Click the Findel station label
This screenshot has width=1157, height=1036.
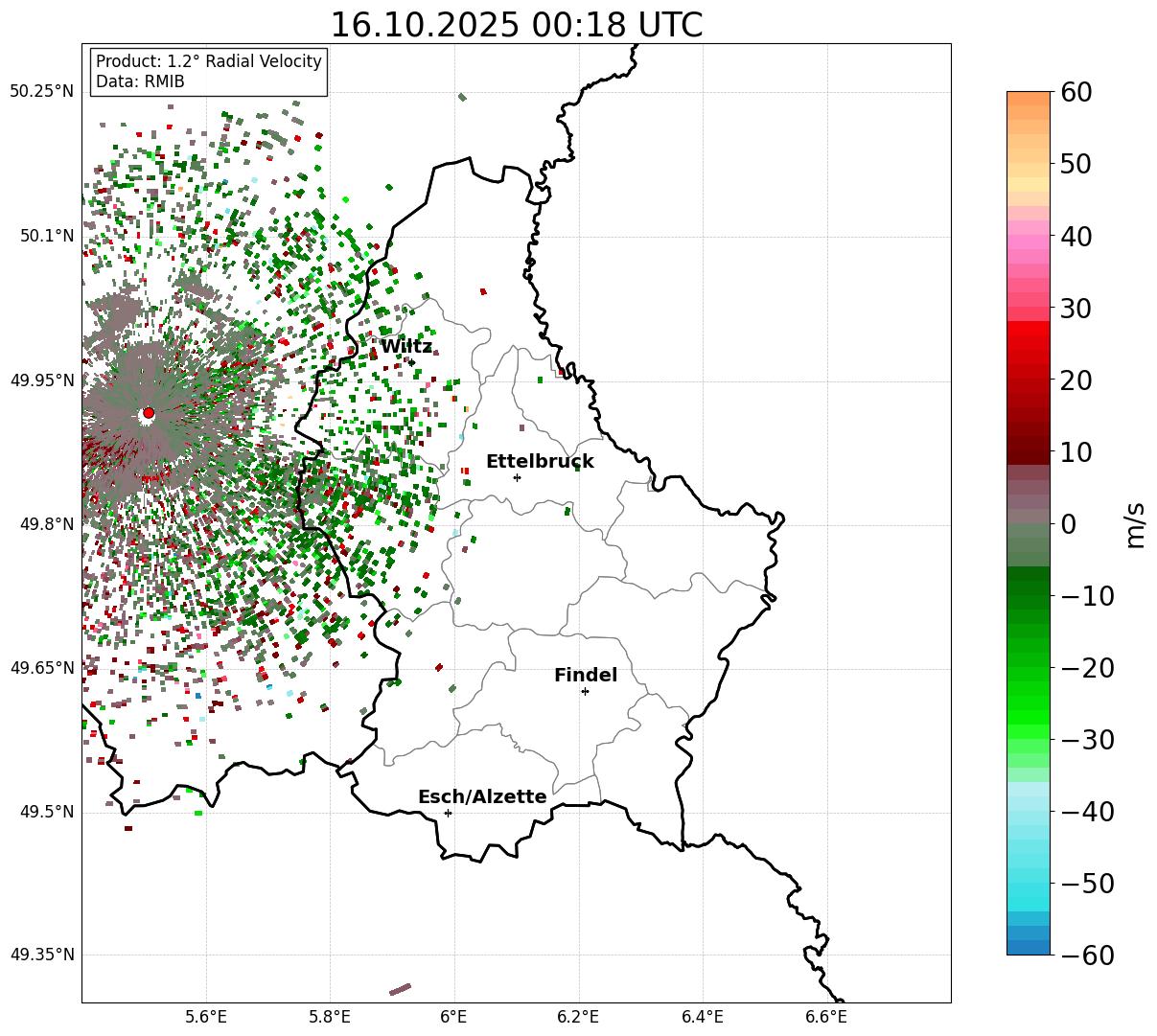pyautogui.click(x=586, y=676)
